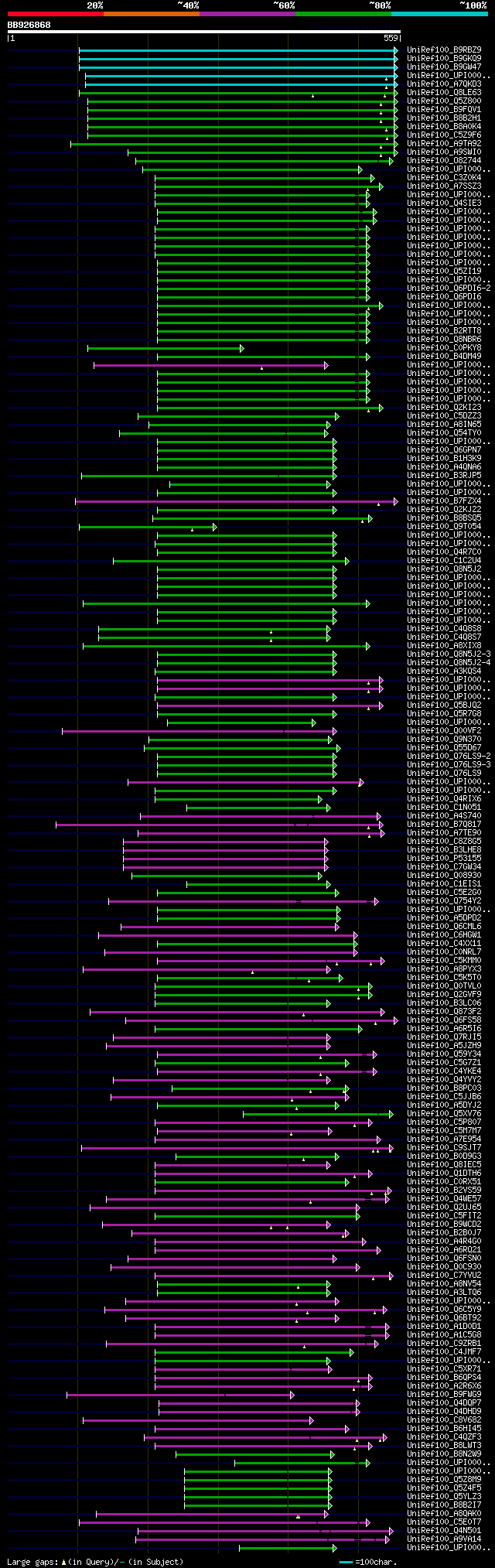Click the cyan alignment bar for UniRef100_B9GW47
Viewport: 495px width, 1568px height.
(x=238, y=67)
